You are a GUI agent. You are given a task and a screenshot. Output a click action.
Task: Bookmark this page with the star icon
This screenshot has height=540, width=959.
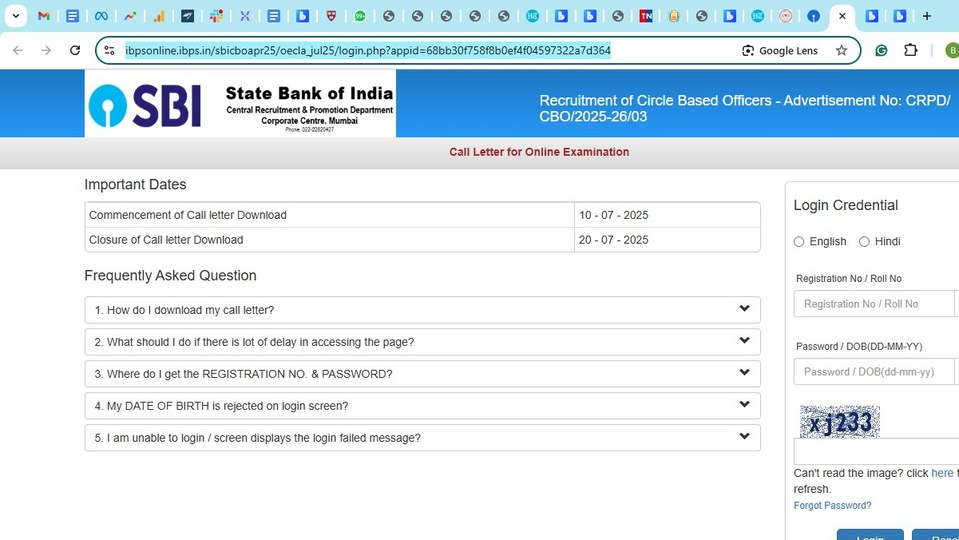[x=842, y=50]
